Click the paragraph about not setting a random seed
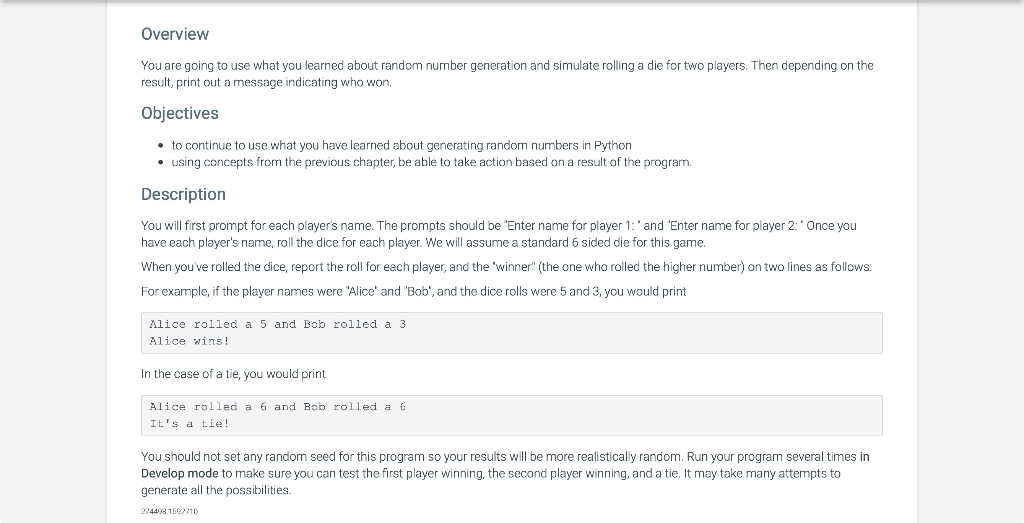The height and width of the screenshot is (523, 1024). [505, 473]
